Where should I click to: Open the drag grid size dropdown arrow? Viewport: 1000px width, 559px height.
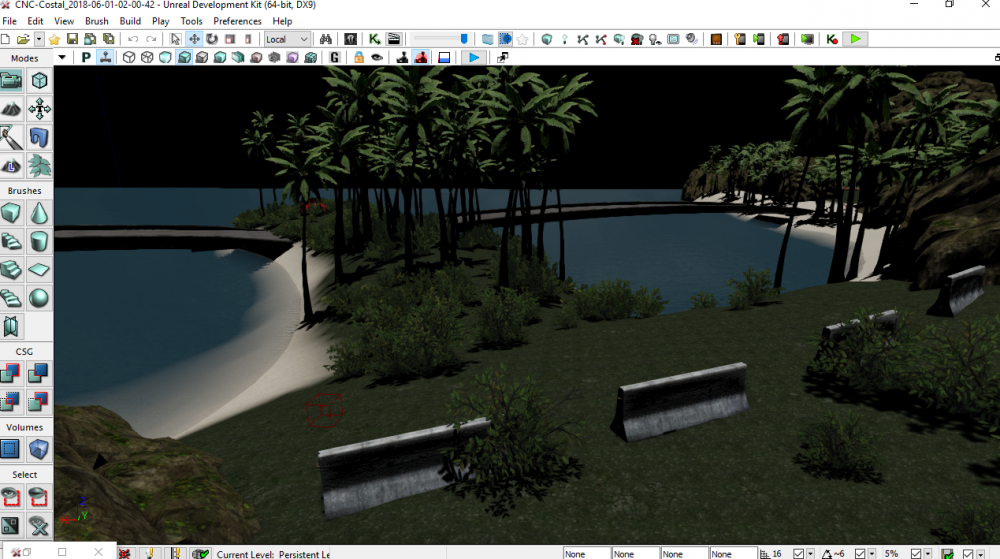click(x=810, y=554)
